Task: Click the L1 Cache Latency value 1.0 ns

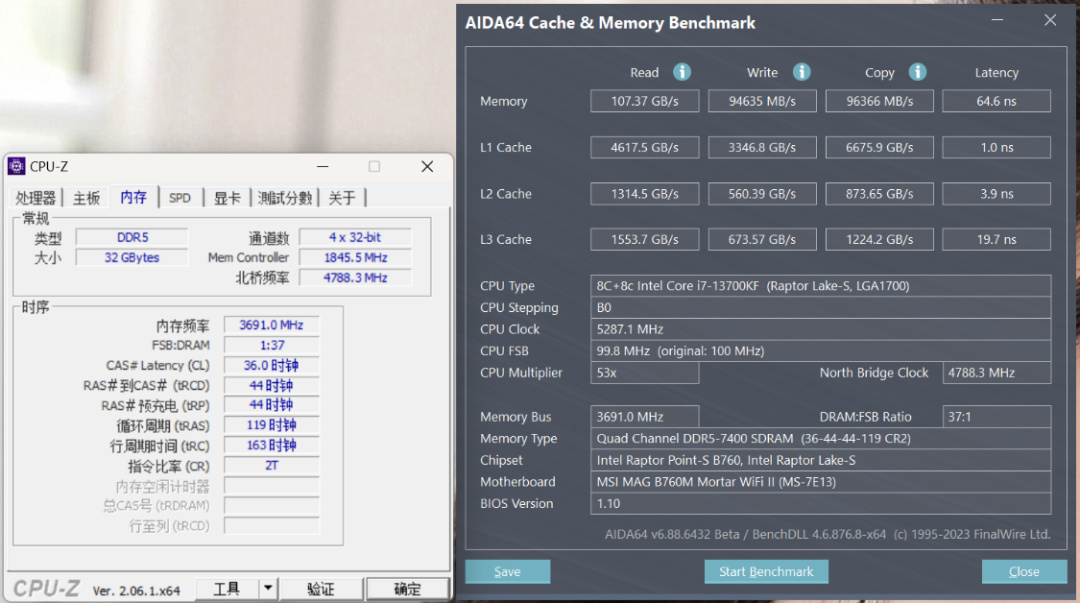Action: pyautogui.click(x=997, y=147)
